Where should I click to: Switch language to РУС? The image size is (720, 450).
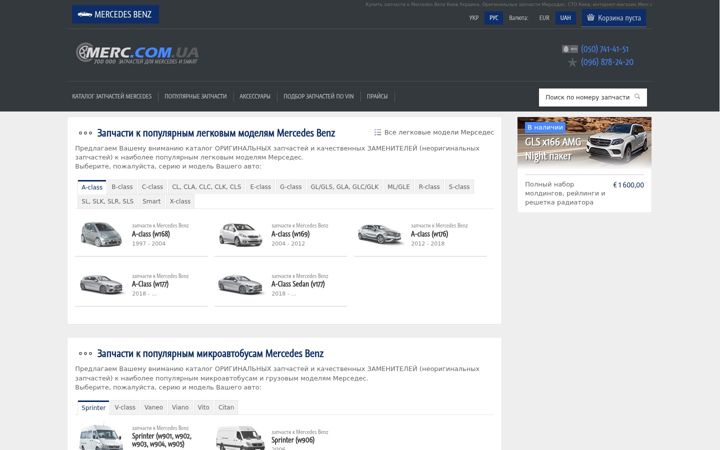(494, 18)
